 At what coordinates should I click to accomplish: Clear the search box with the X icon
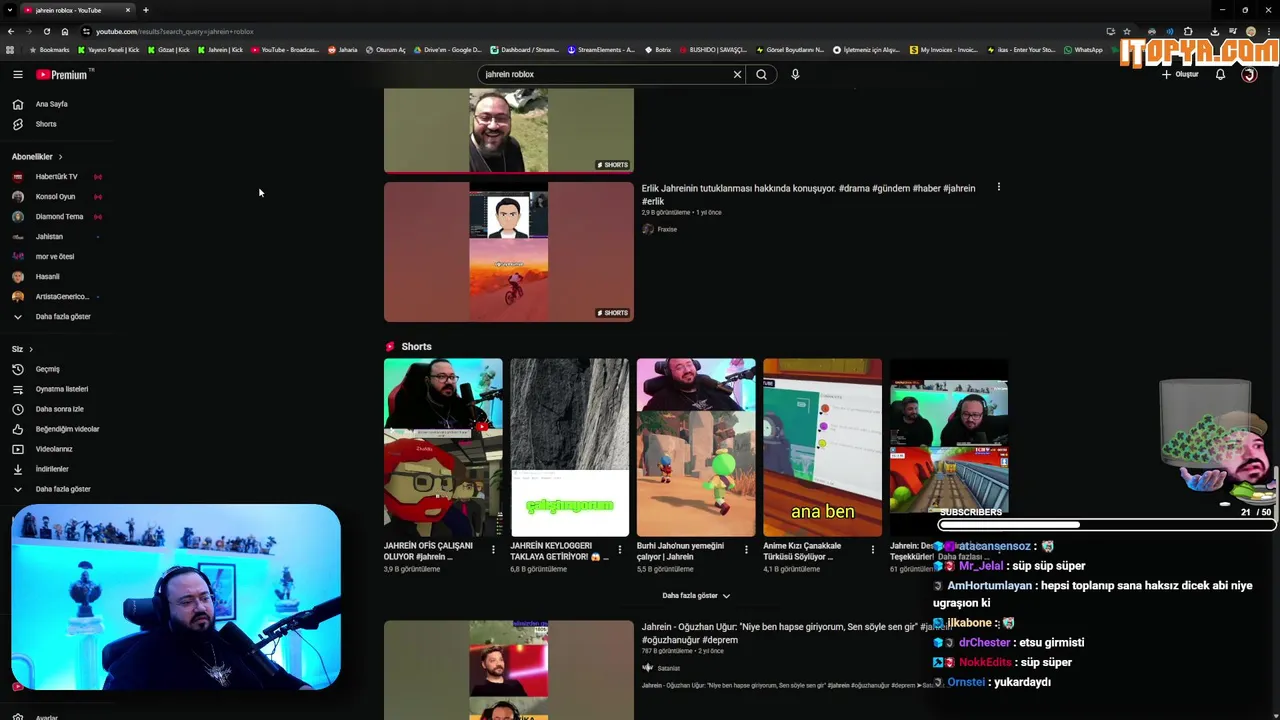click(737, 74)
